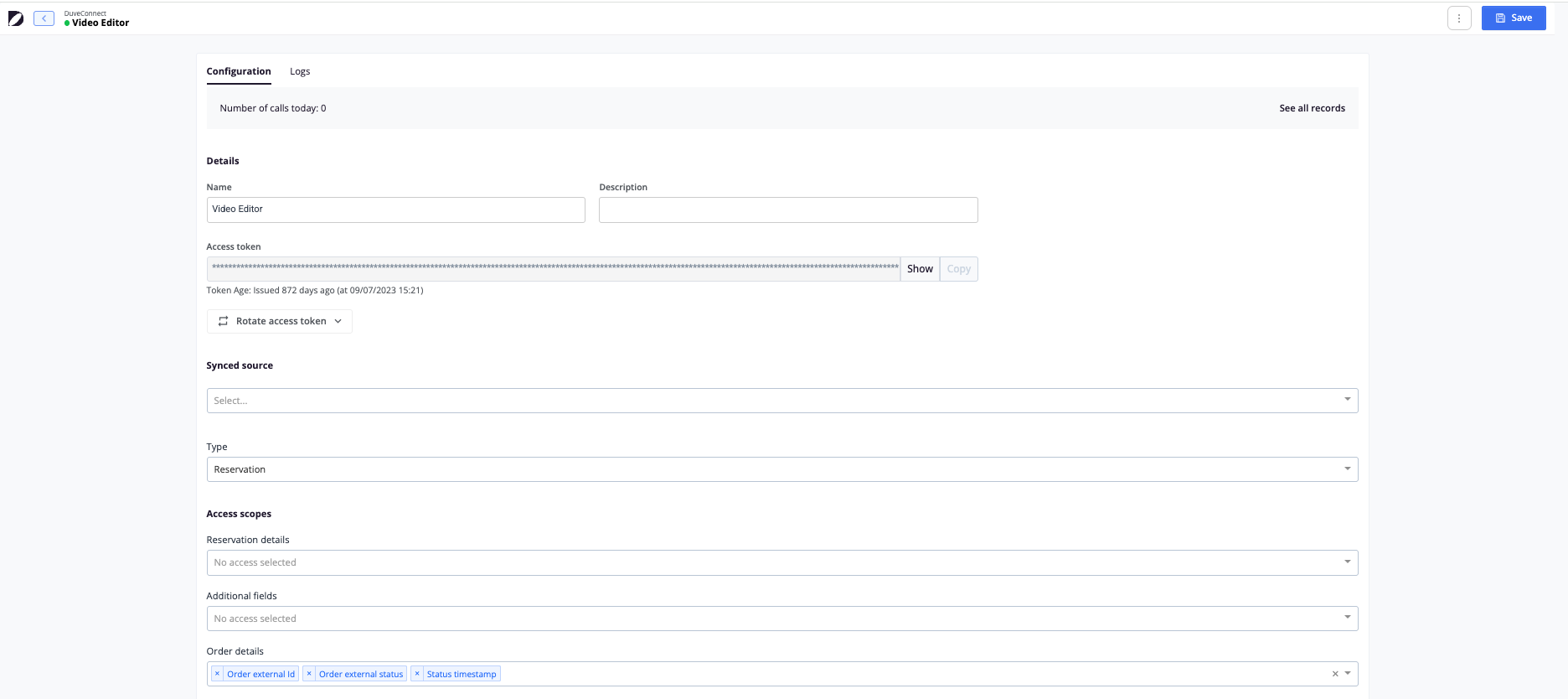Screen dimensions: 1568x699
Task: Expand the Synced source select box
Action: 781,401
